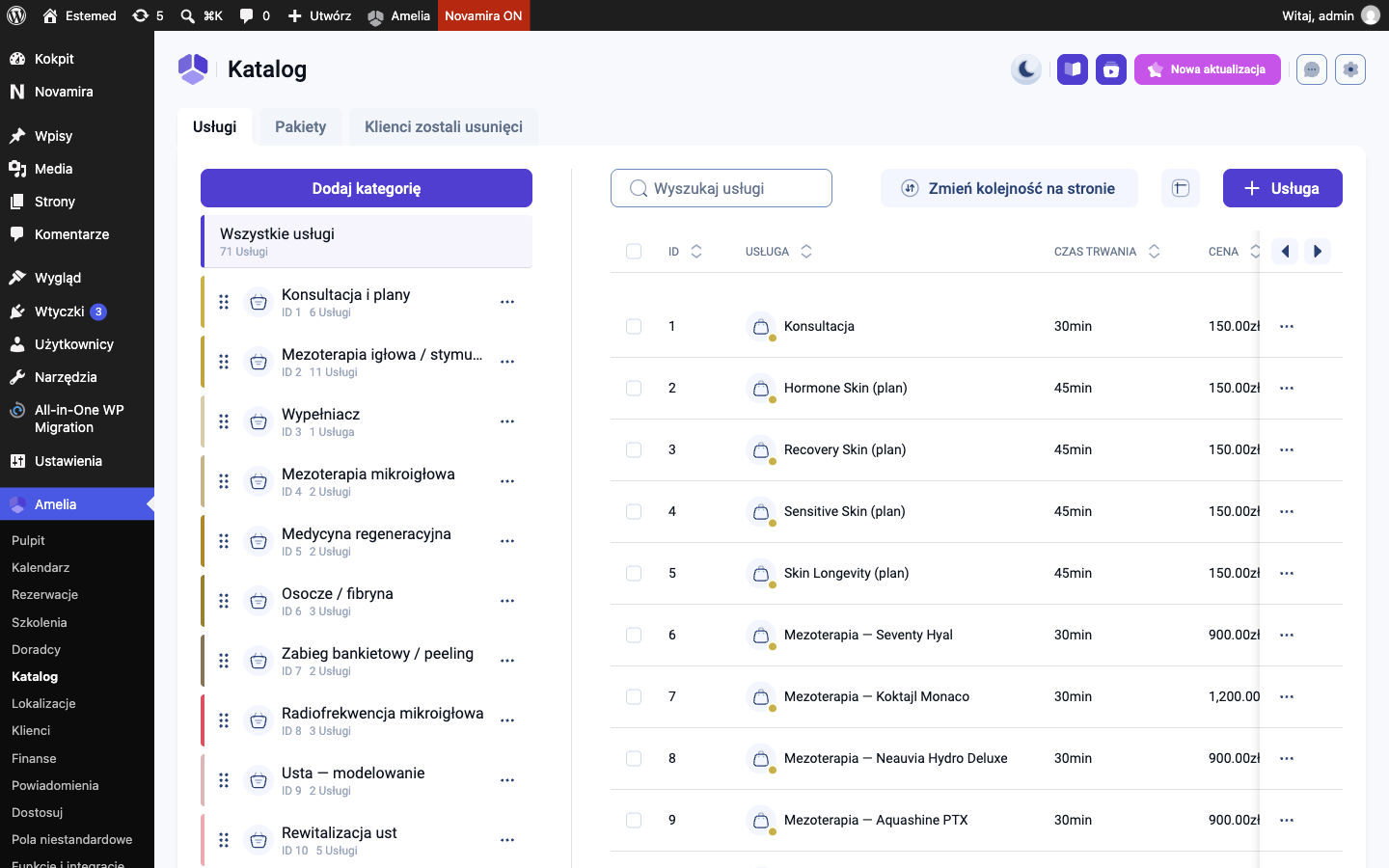Toggle dark mode moon icon

[x=1026, y=69]
